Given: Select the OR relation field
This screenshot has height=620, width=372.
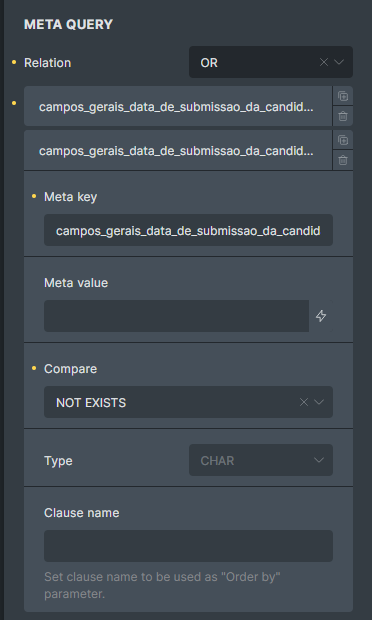Looking at the screenshot, I should pyautogui.click(x=271, y=62).
